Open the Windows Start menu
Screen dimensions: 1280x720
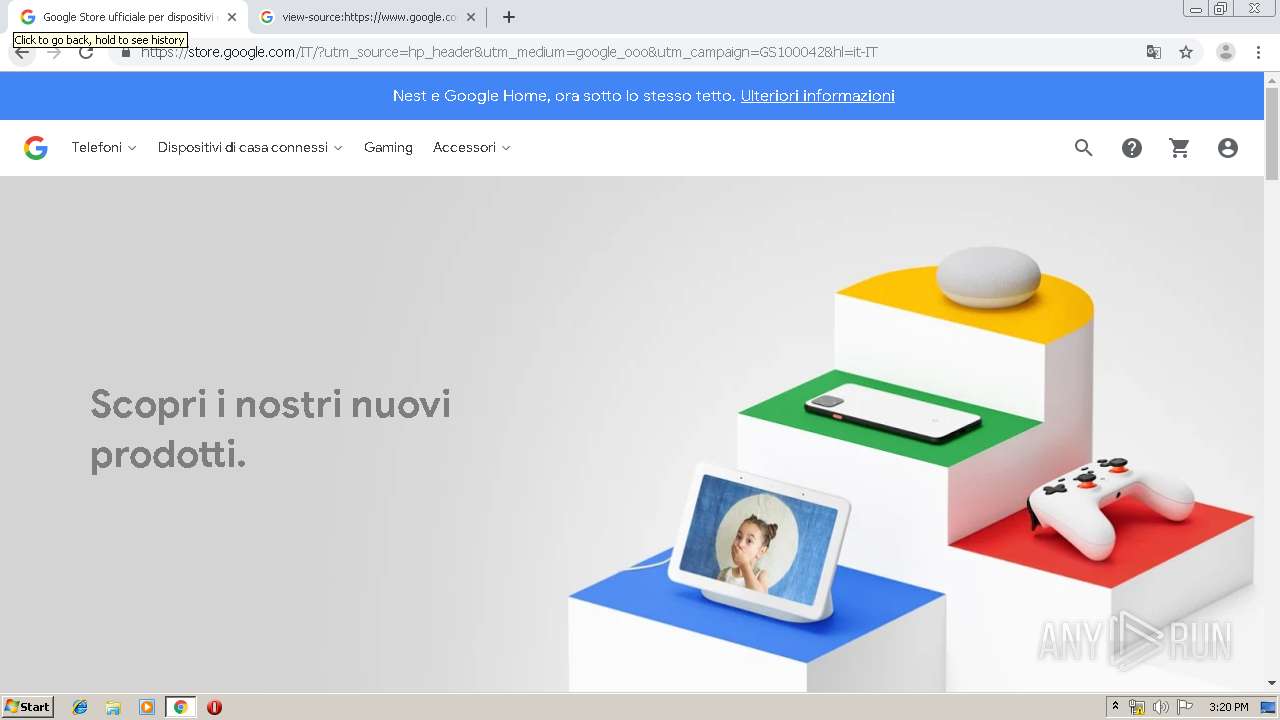click(x=28, y=707)
